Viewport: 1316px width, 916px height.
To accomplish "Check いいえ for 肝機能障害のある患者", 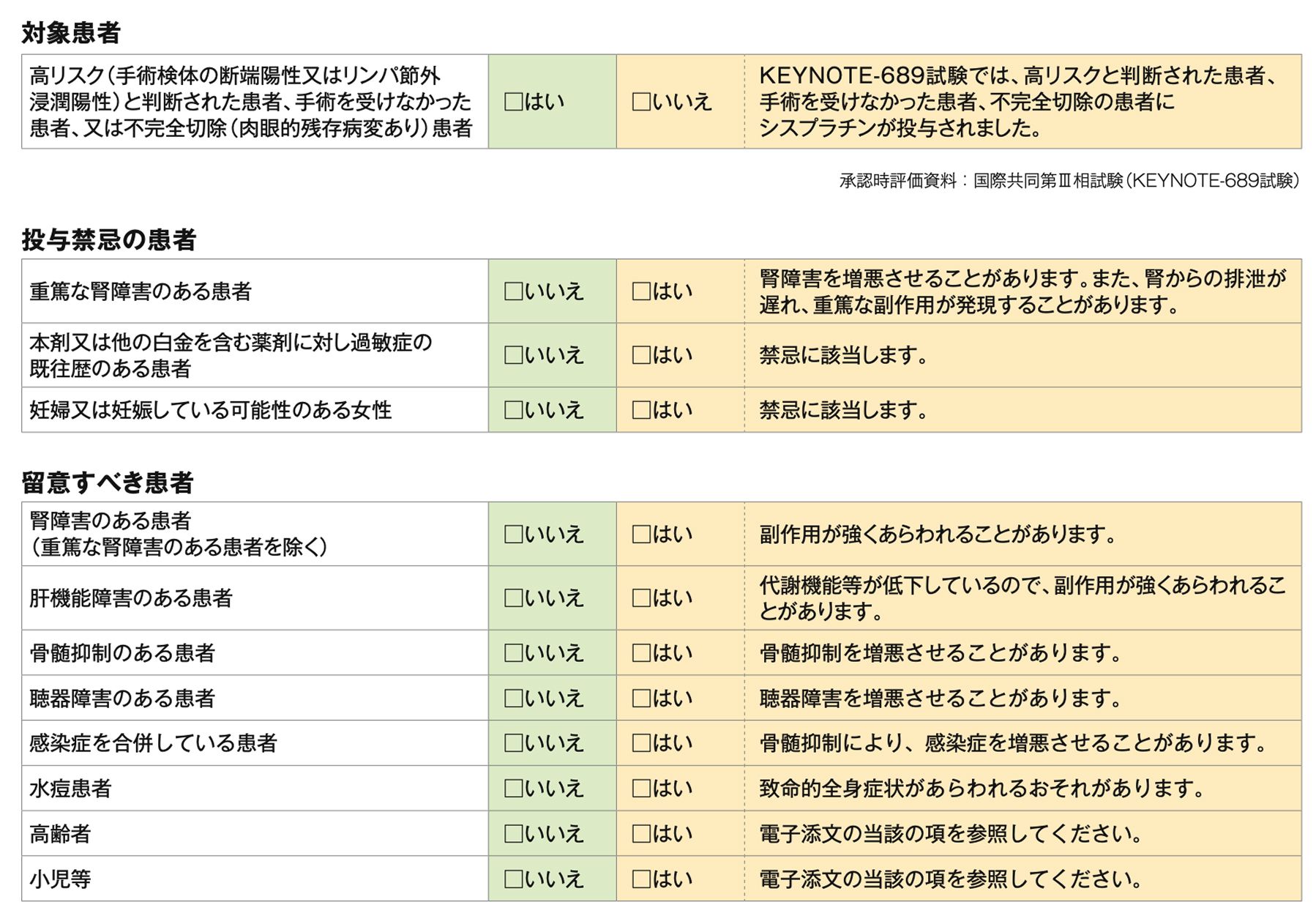I will click(514, 598).
